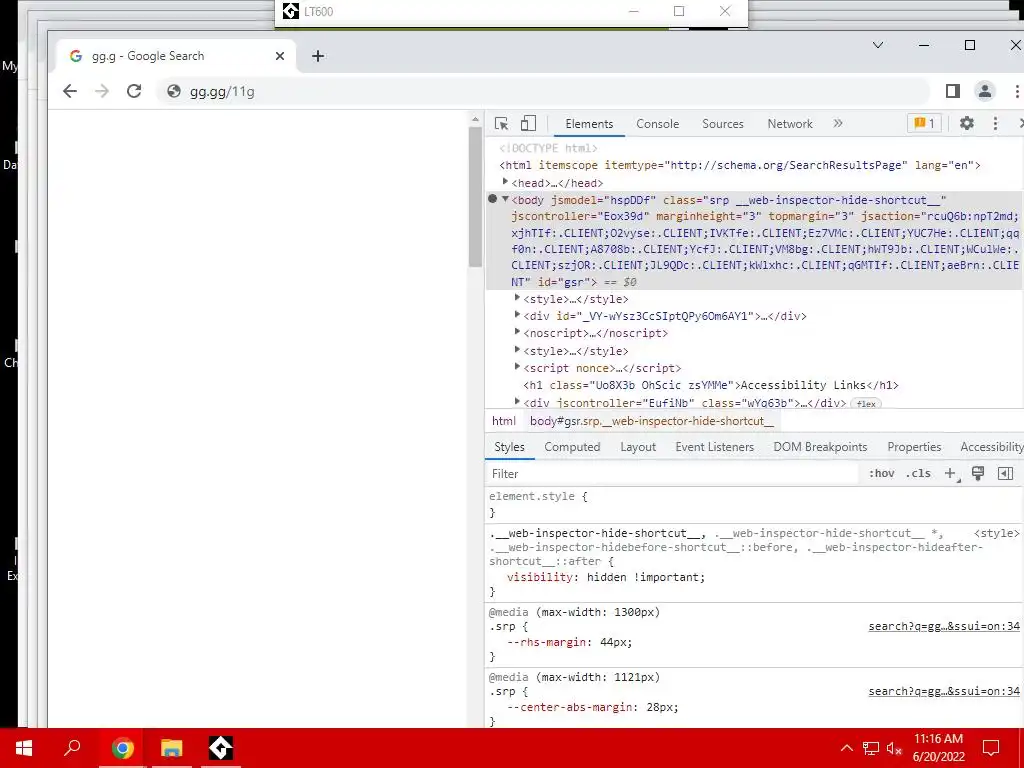
Task: Open DevTools customize menu with three dots
Action: (x=995, y=123)
